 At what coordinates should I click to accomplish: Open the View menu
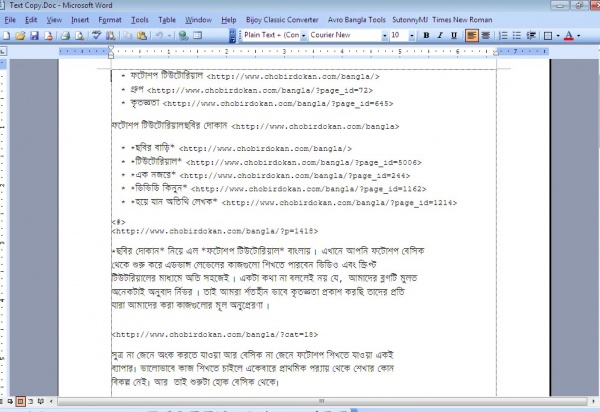point(54,20)
